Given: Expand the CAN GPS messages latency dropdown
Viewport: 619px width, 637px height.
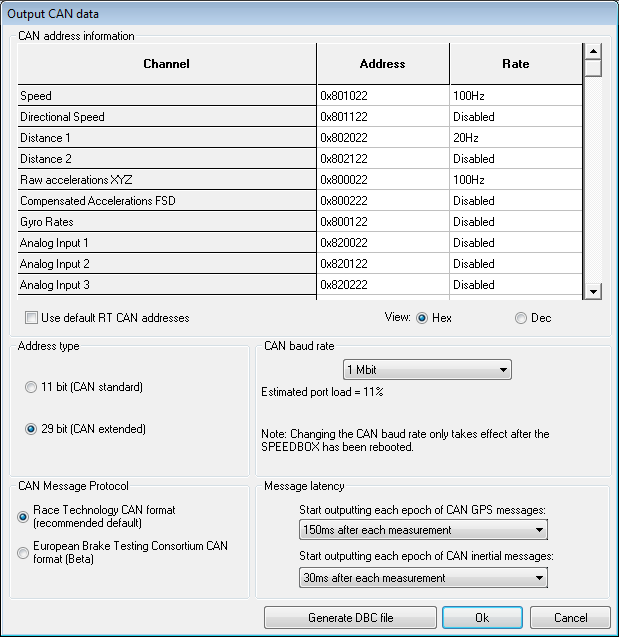Looking at the screenshot, I should tap(423, 530).
